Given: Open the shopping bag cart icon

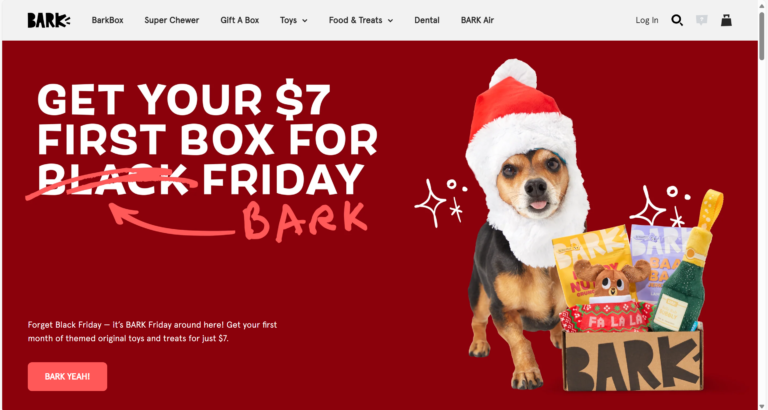Looking at the screenshot, I should click(726, 20).
